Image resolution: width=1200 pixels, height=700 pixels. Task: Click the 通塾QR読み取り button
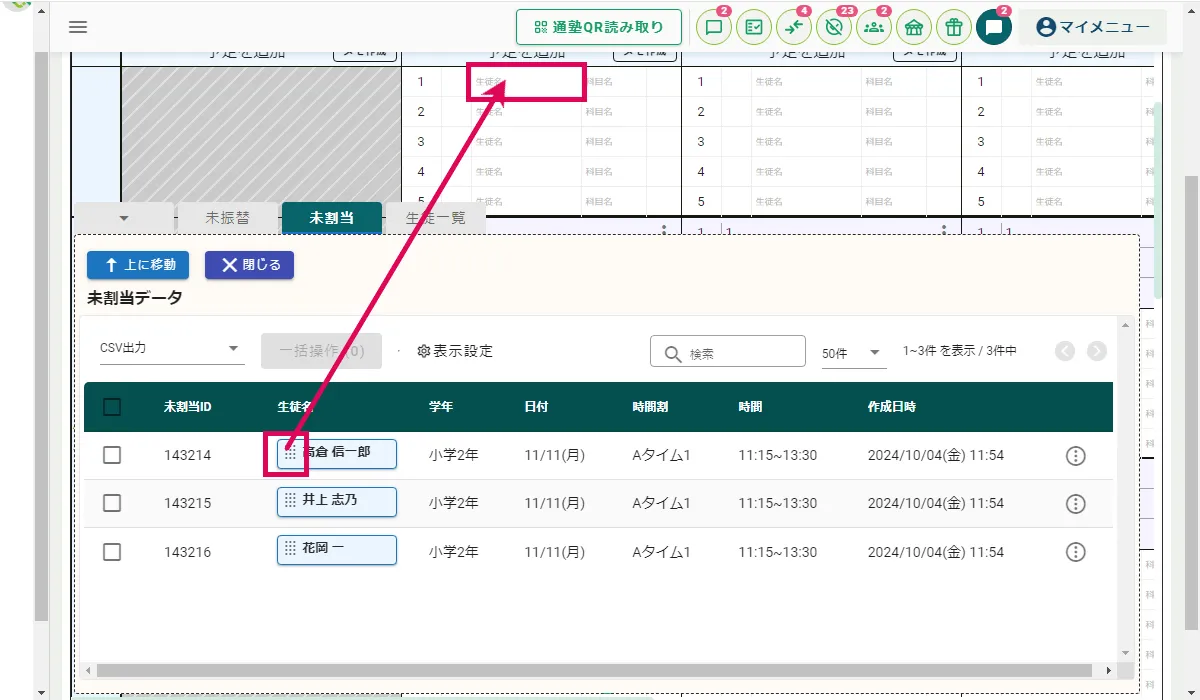pyautogui.click(x=599, y=27)
